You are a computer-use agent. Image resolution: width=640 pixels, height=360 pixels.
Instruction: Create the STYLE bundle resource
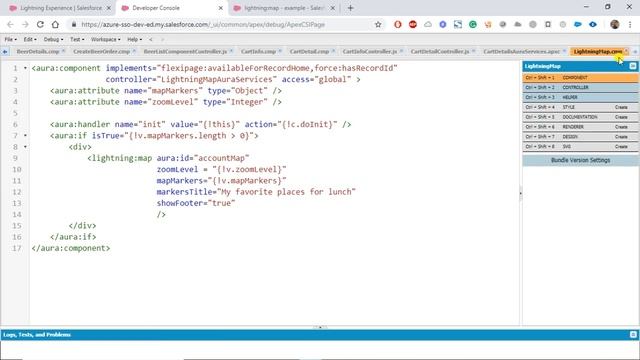tap(621, 107)
